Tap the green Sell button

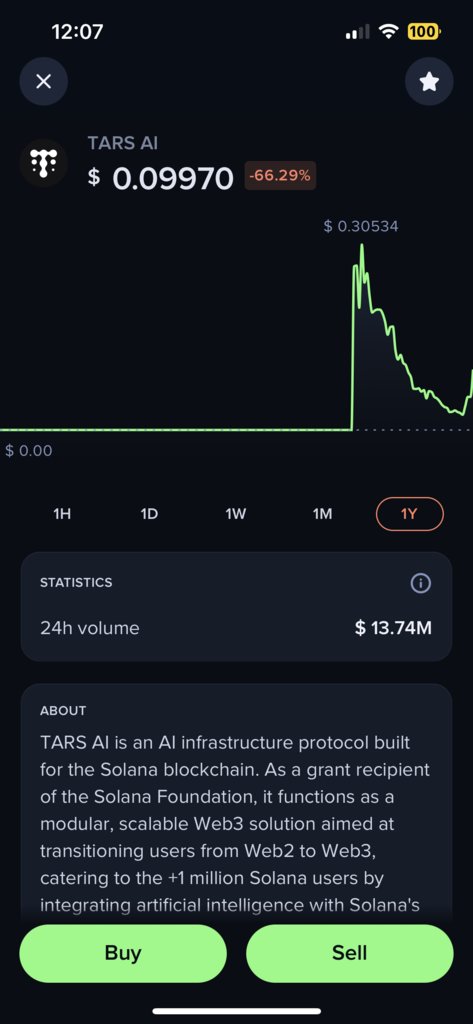pos(350,953)
